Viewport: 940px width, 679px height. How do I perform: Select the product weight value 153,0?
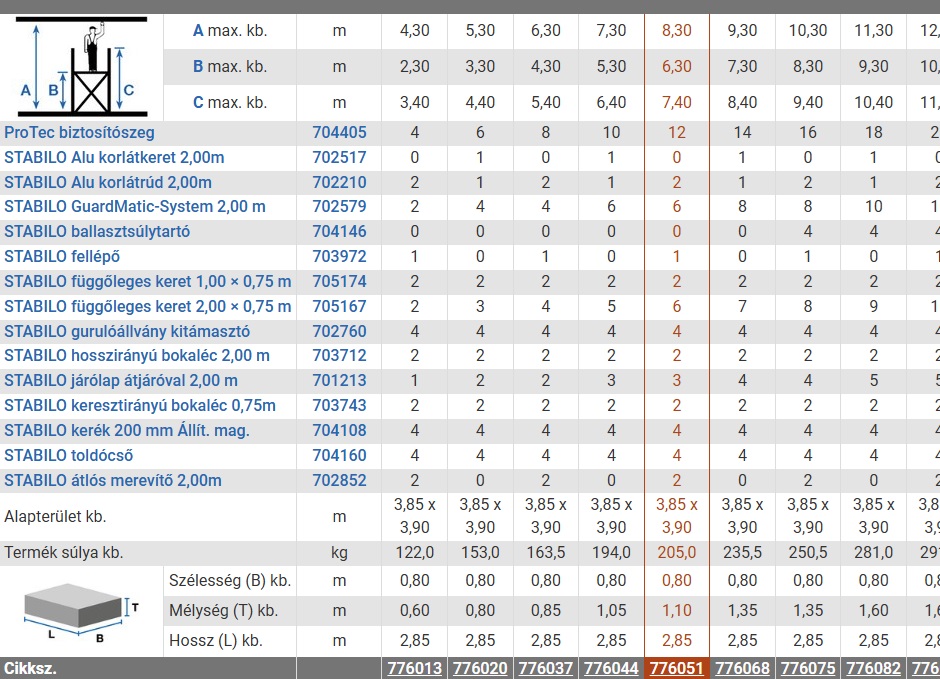coord(480,553)
